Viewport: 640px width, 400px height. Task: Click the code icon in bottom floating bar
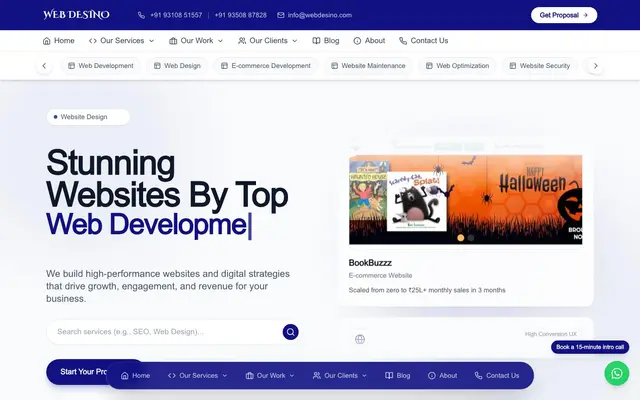point(172,376)
